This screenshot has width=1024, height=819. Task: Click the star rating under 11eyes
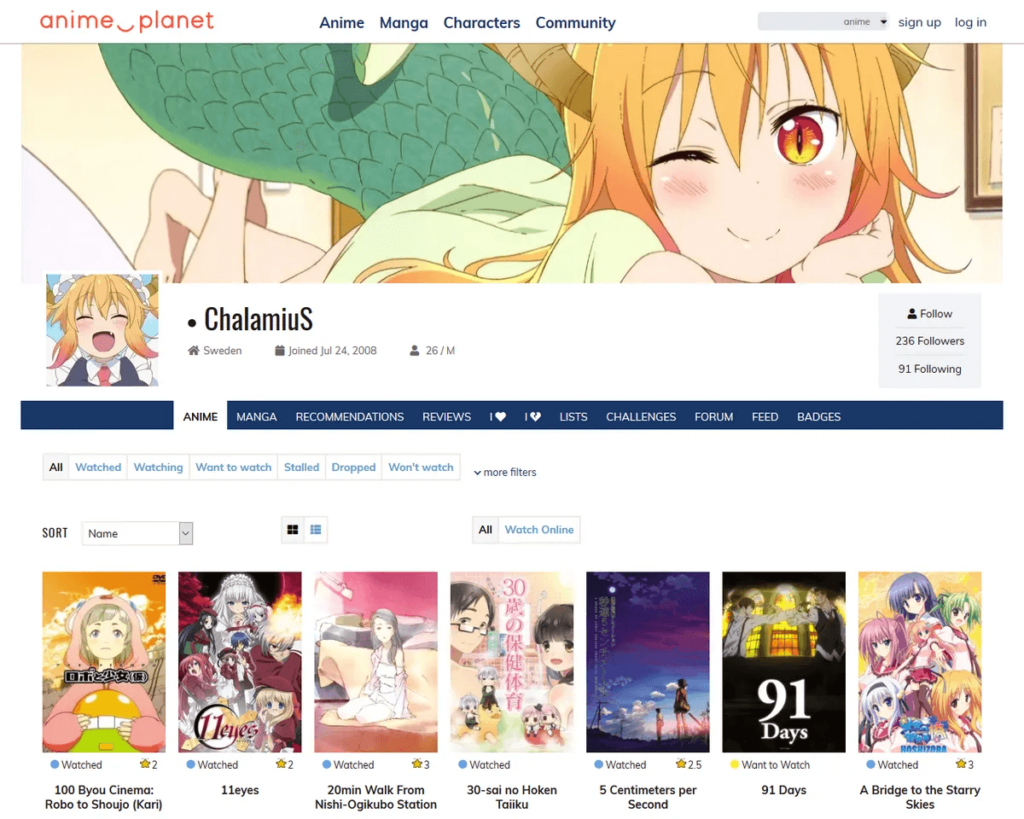[x=285, y=765]
